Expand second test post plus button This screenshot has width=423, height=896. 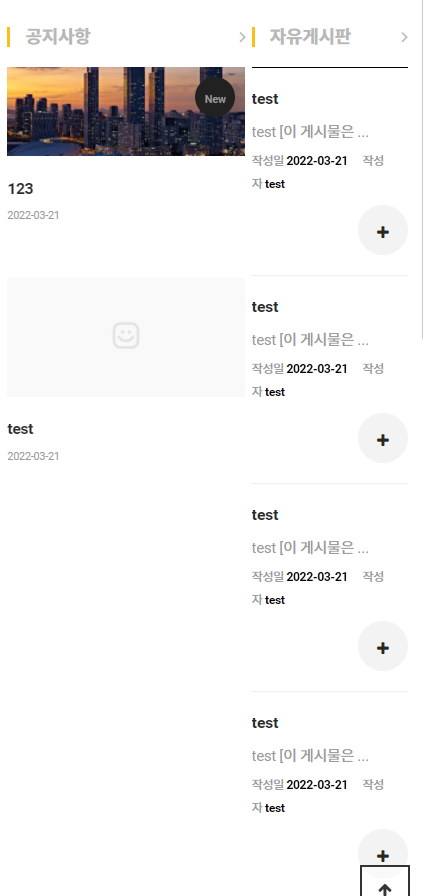[x=383, y=438]
